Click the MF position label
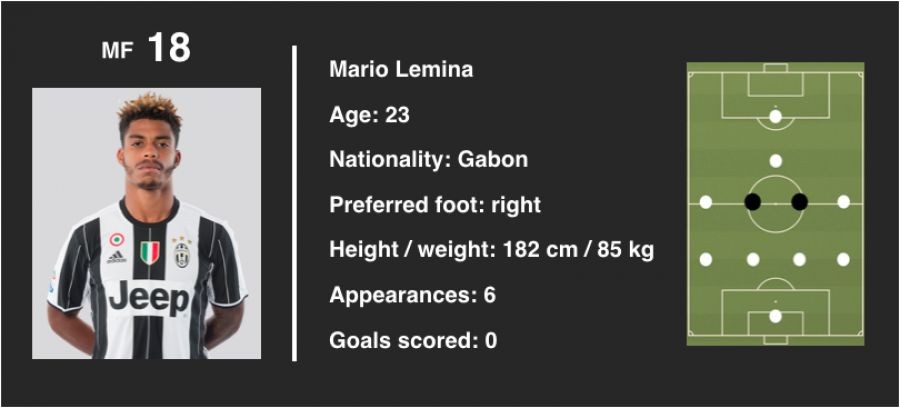This screenshot has height=408, width=900. (117, 51)
